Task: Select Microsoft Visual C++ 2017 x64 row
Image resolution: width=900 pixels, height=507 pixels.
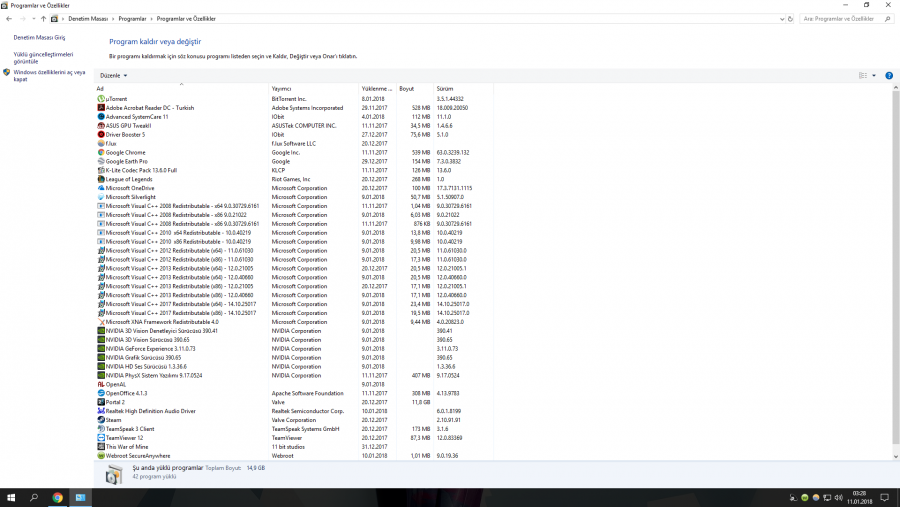Action: 294,304
